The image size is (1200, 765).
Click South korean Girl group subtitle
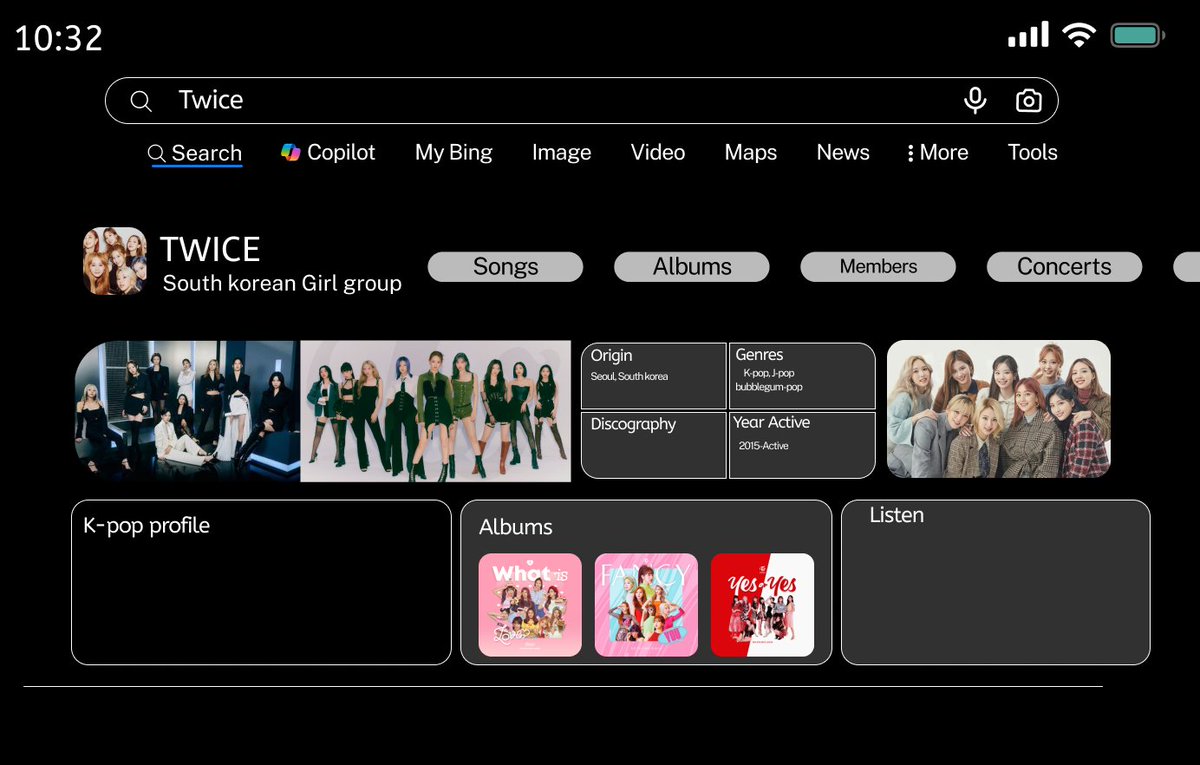tap(282, 284)
